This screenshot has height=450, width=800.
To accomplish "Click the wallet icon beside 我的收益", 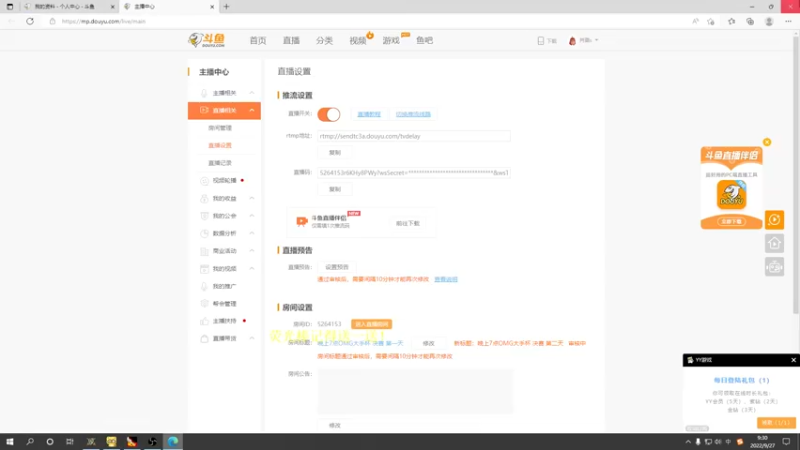I will [204, 198].
